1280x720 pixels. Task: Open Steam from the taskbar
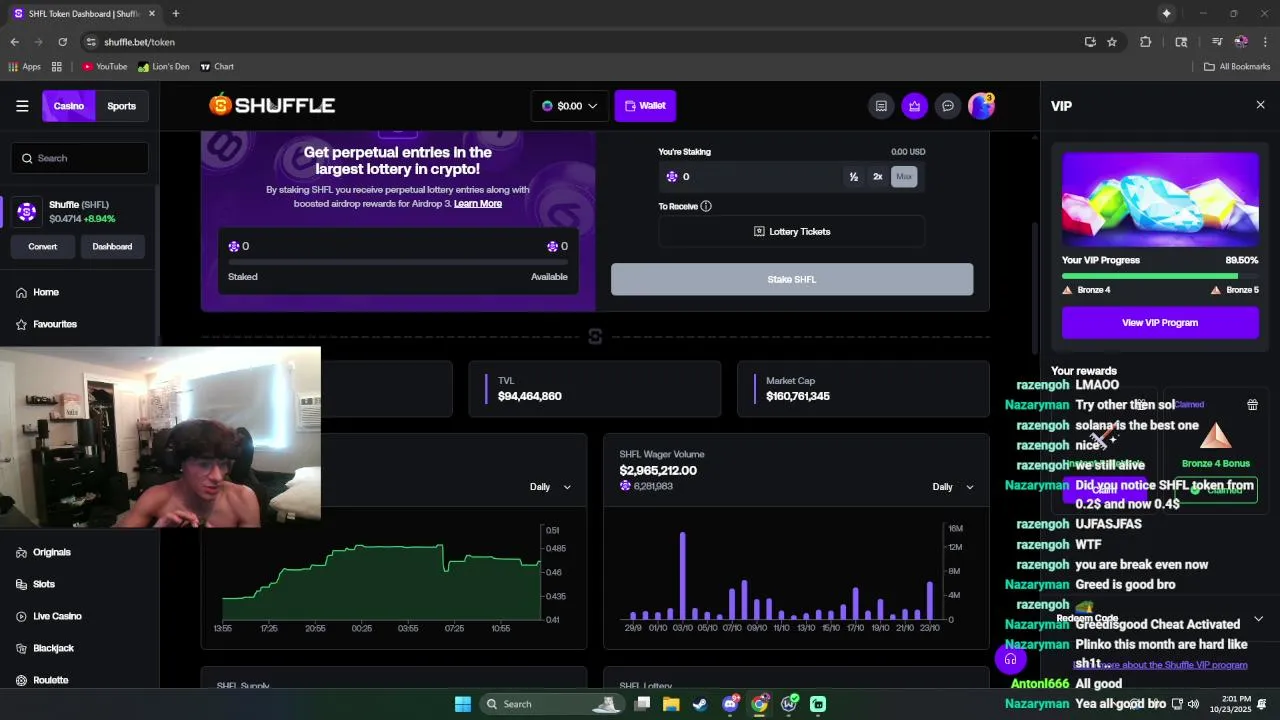700,704
